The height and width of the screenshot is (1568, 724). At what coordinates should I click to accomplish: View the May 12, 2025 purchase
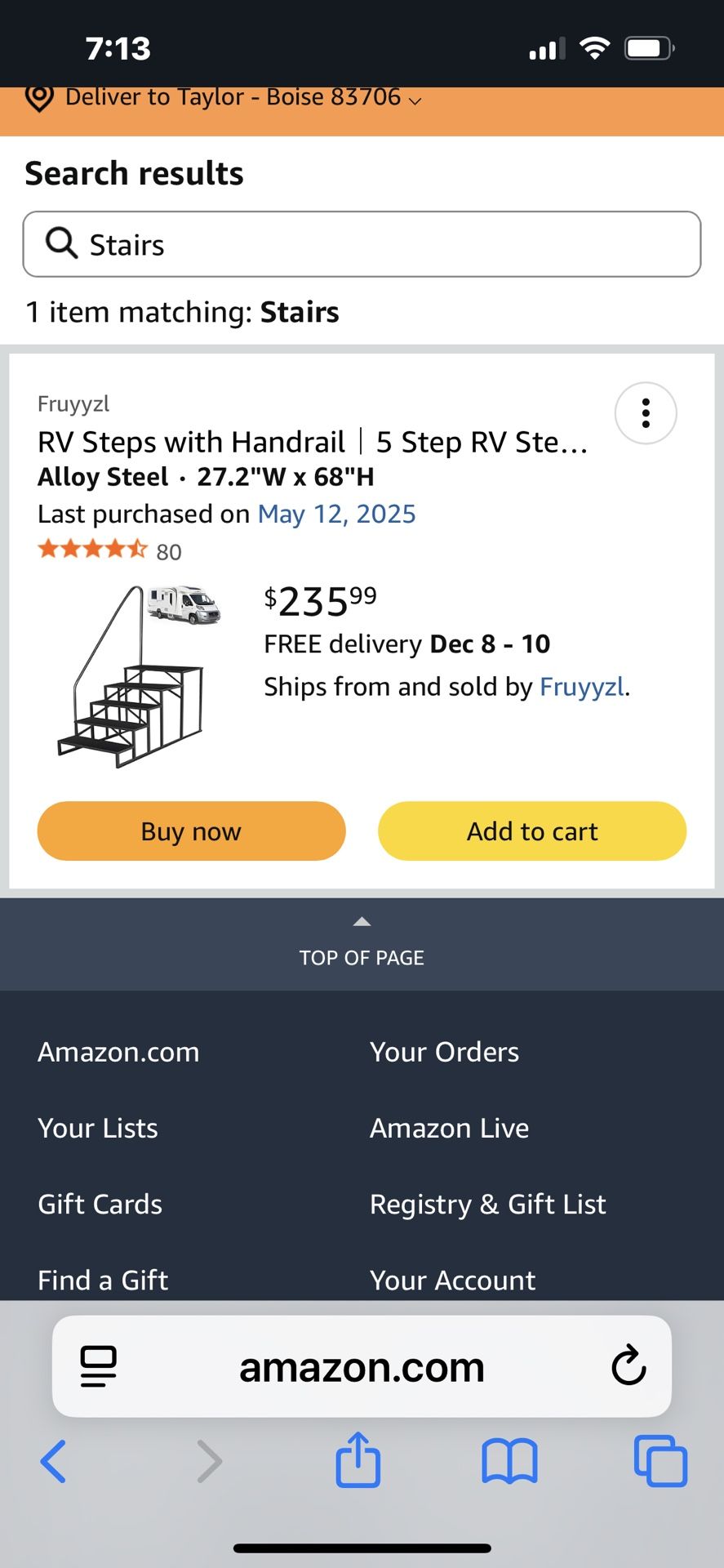(x=337, y=514)
